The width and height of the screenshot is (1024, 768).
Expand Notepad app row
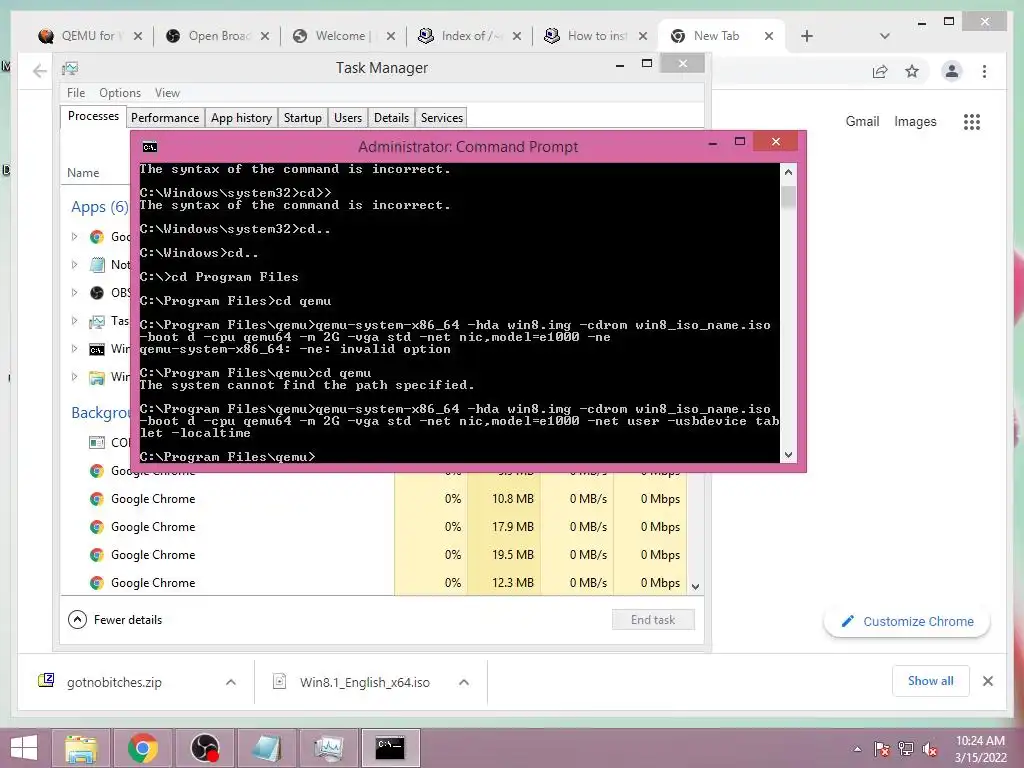74,264
